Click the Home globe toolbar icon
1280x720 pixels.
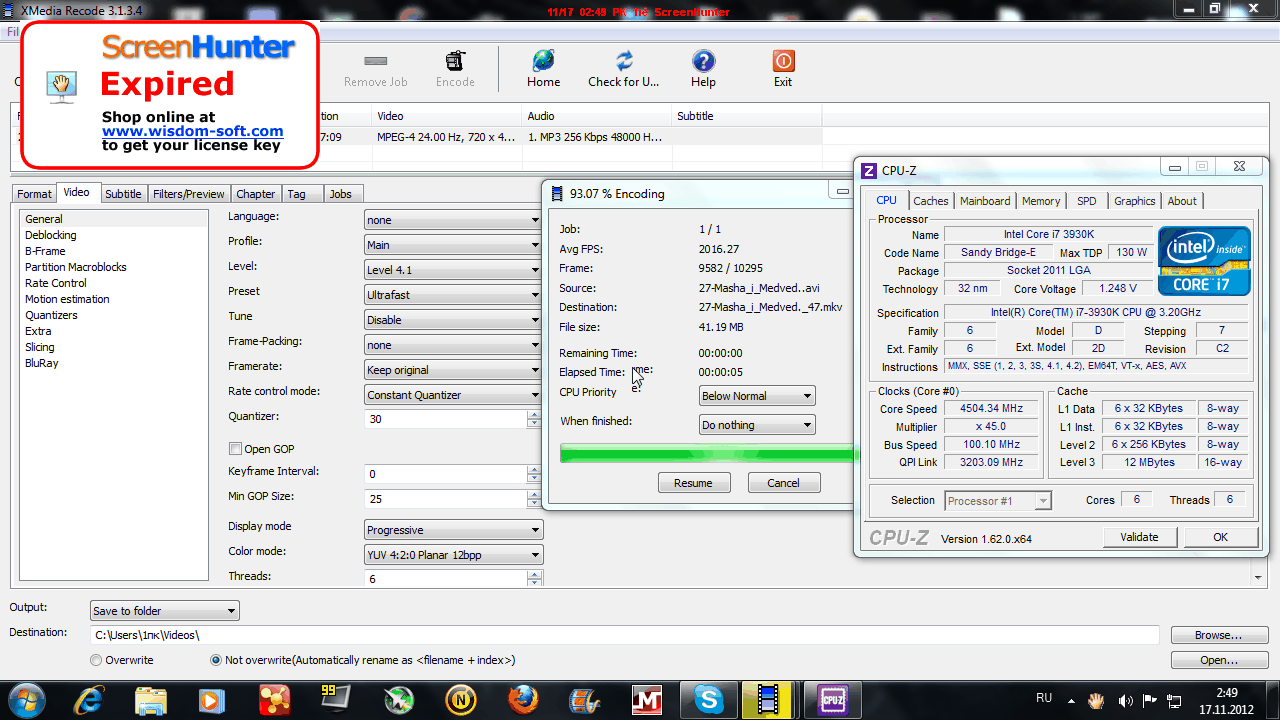coord(543,62)
